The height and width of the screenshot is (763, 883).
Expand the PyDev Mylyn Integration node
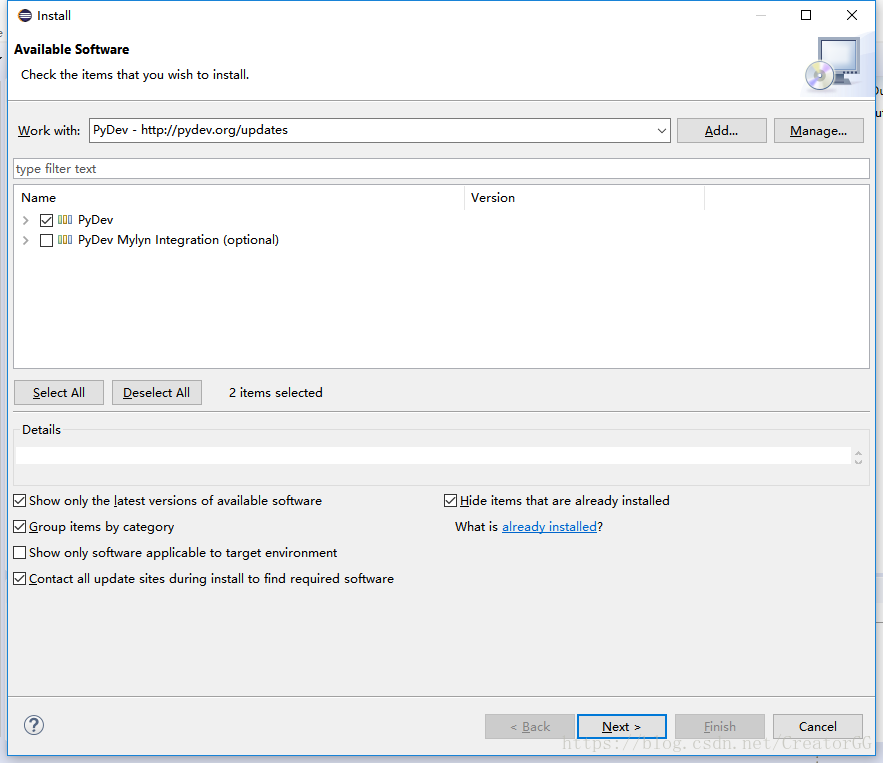pyautogui.click(x=25, y=240)
